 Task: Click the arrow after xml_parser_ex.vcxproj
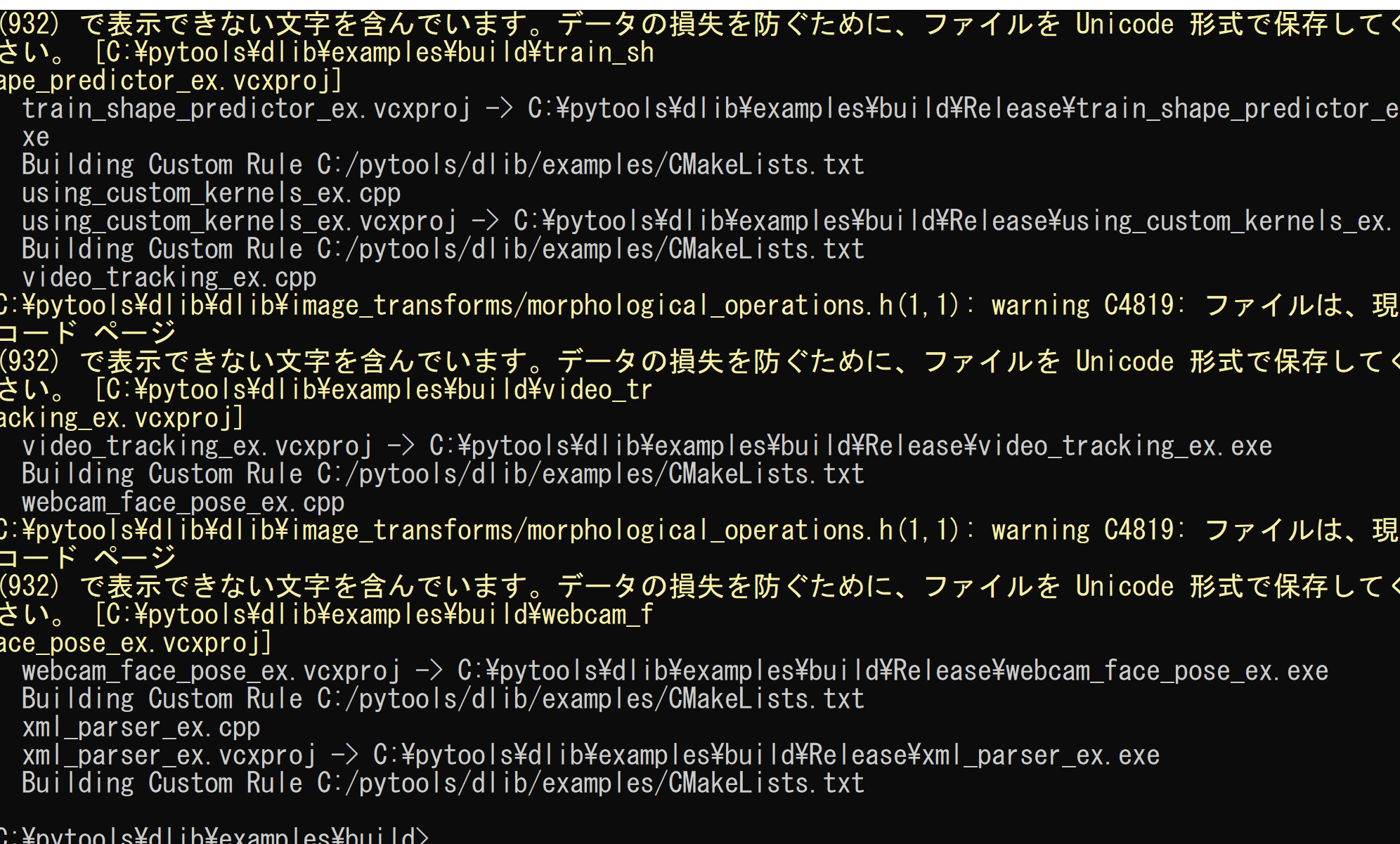point(344,755)
